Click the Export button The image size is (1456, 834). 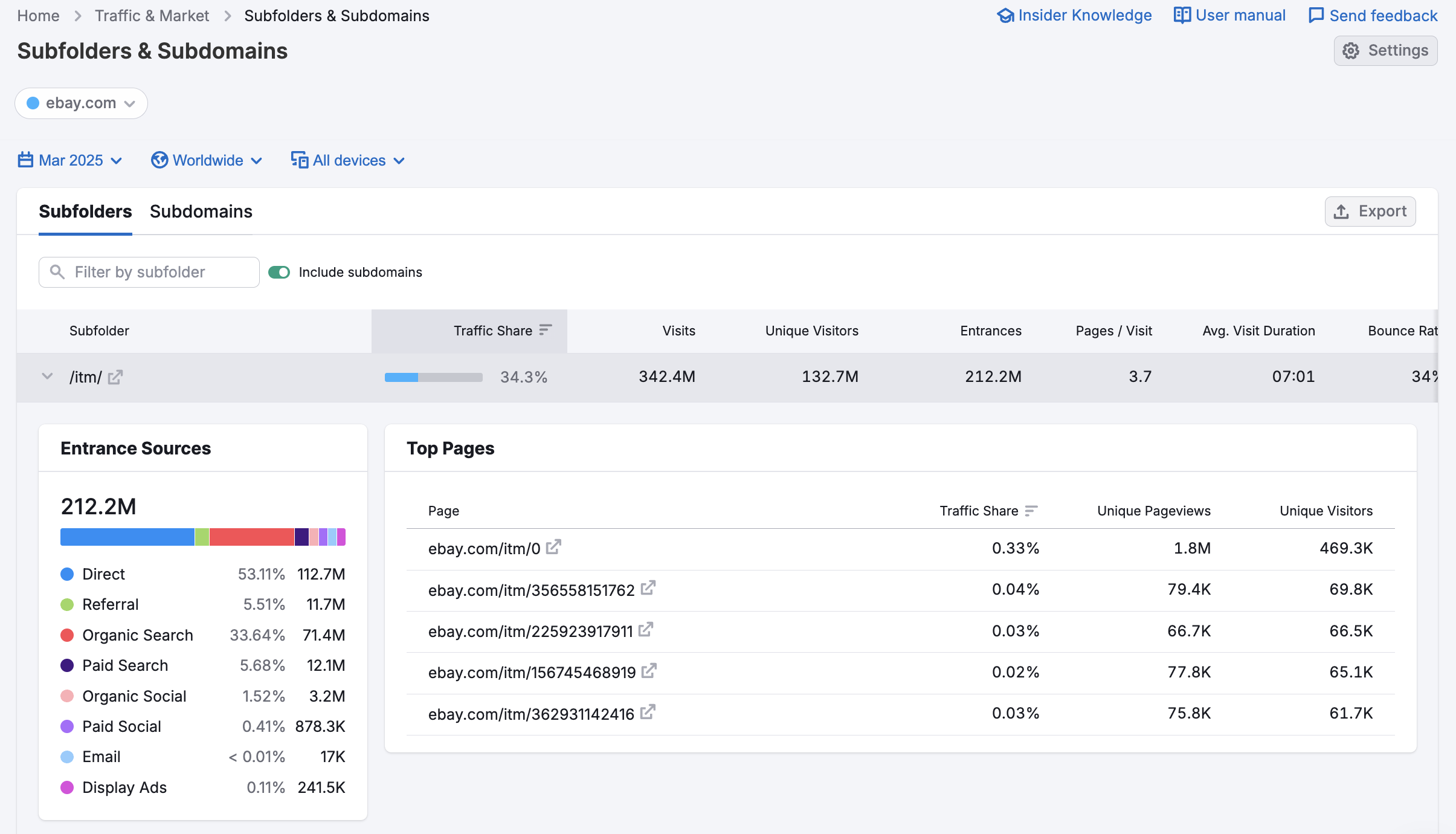[x=1370, y=212]
